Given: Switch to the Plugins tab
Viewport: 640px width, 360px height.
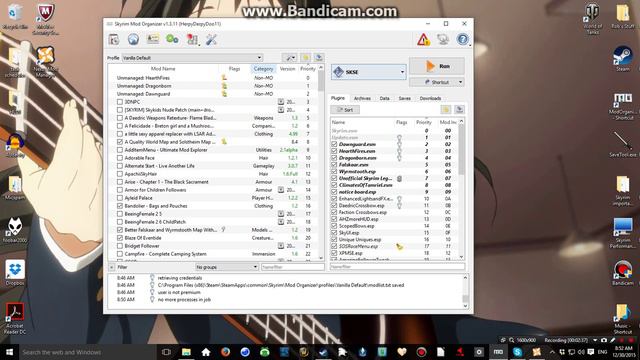Looking at the screenshot, I should (338, 98).
